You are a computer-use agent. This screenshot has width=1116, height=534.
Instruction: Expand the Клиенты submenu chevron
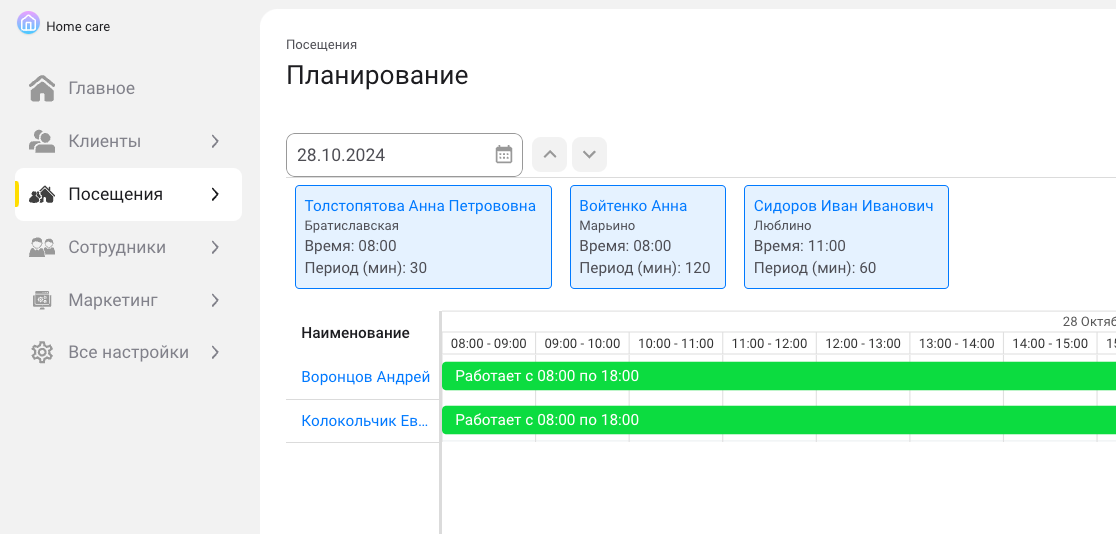coord(215,141)
